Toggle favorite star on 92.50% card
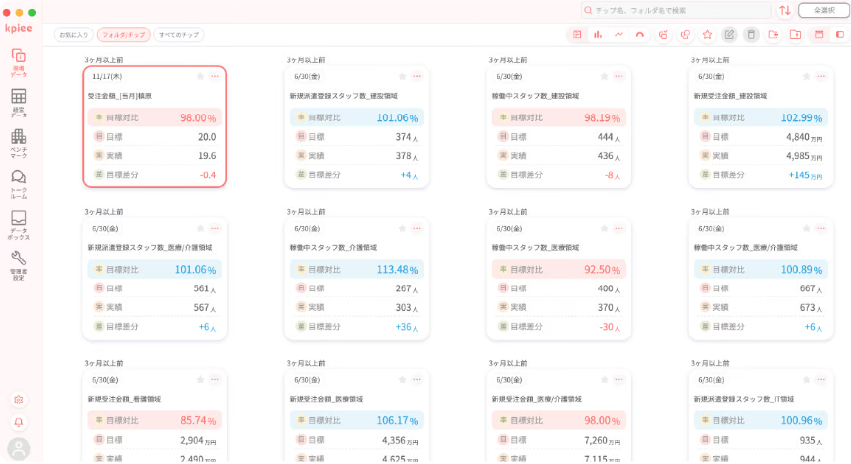The height and width of the screenshot is (464, 851). pyautogui.click(x=605, y=228)
